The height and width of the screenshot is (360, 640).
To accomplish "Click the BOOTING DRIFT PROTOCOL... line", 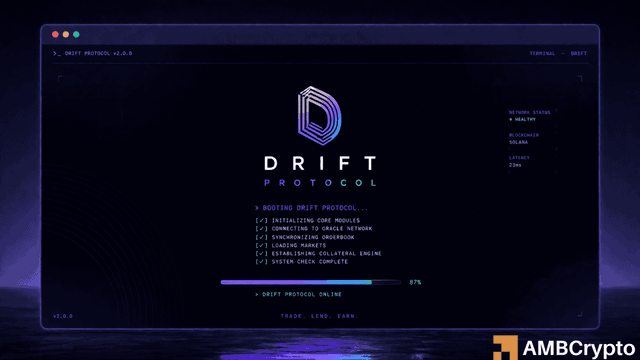I will click(x=311, y=208).
